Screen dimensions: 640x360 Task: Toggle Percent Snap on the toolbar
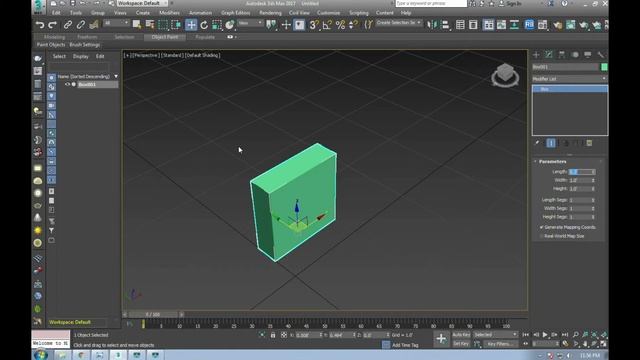[x=340, y=25]
